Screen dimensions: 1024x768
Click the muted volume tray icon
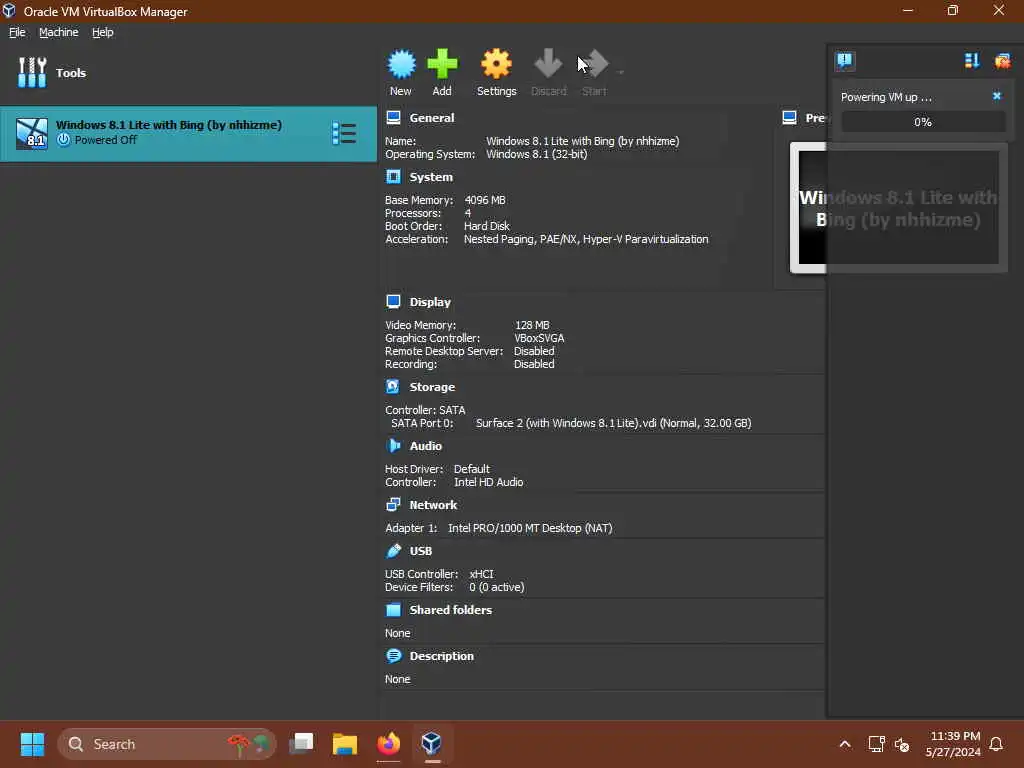pos(902,744)
